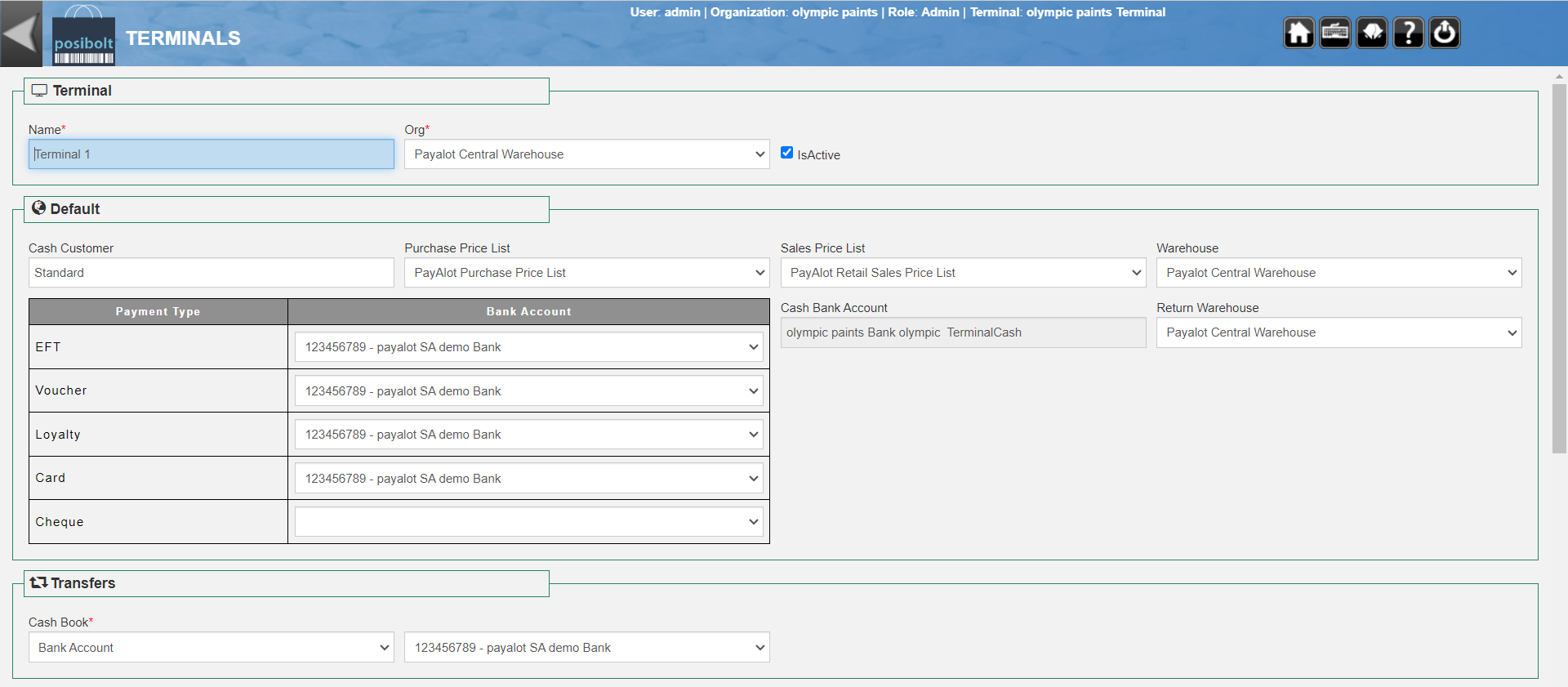Open the Help question mark icon
The height and width of the screenshot is (687, 1568).
coord(1408,33)
